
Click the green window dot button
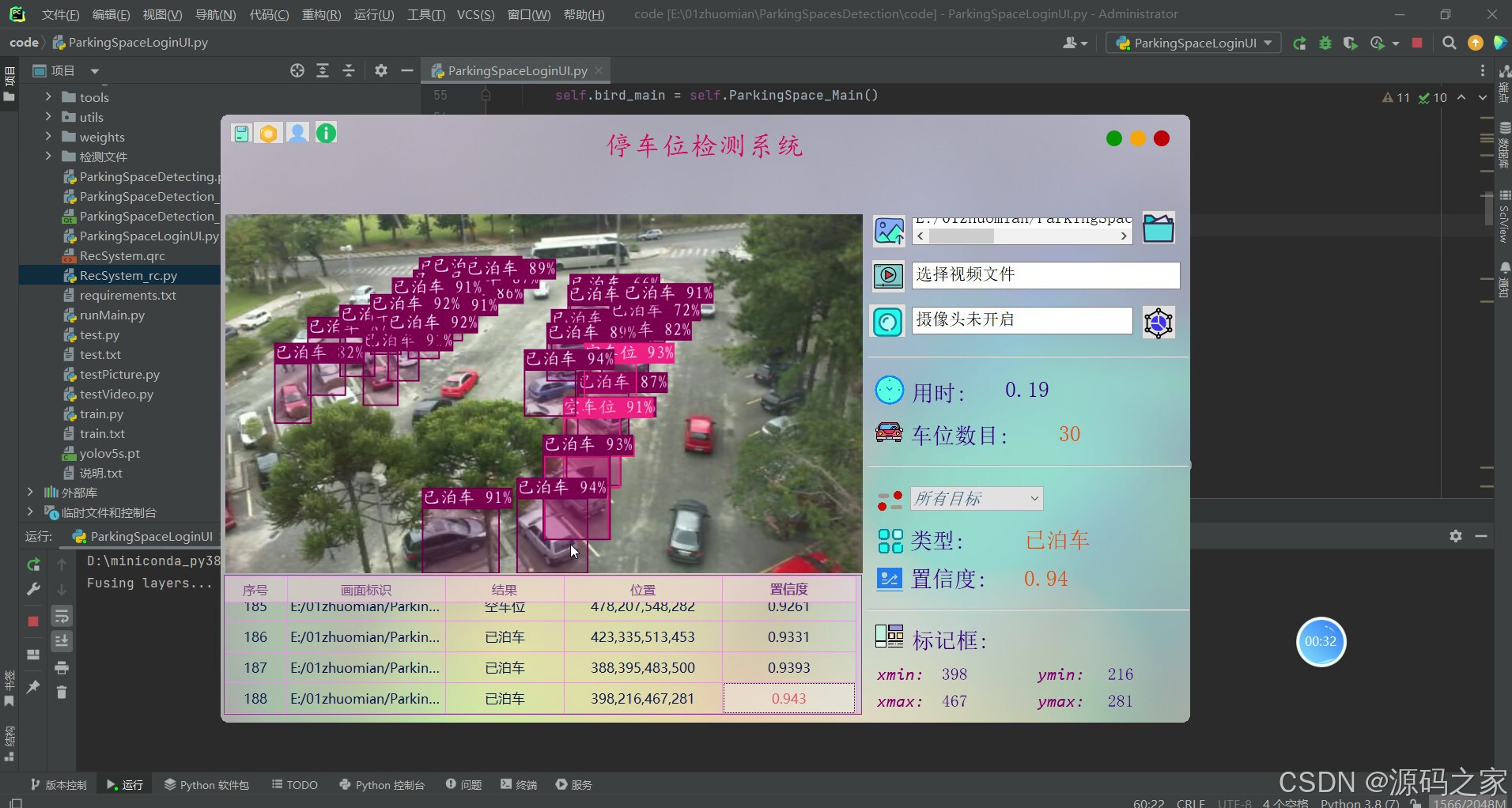tap(1114, 139)
